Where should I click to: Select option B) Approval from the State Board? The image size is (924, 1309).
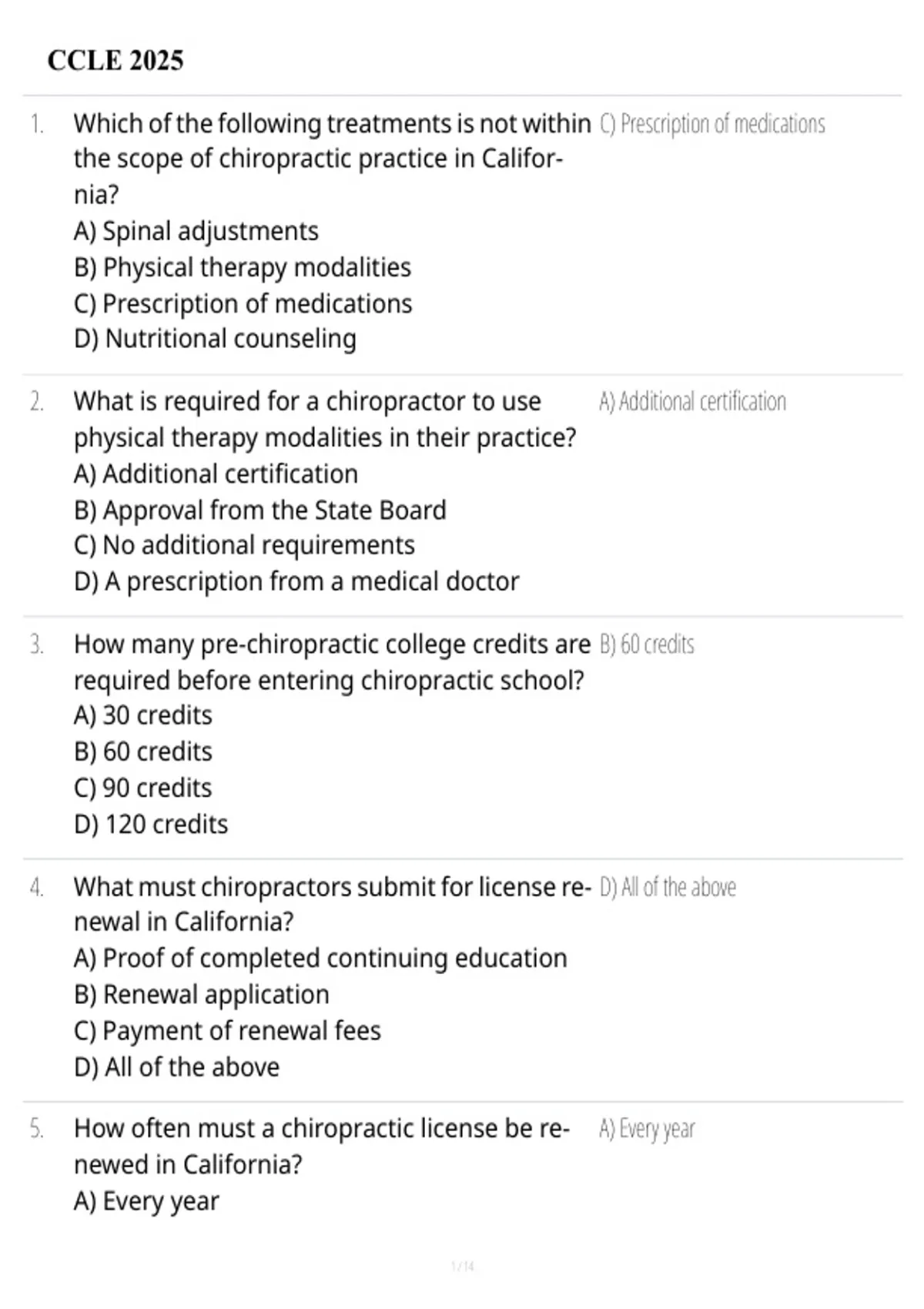click(260, 510)
